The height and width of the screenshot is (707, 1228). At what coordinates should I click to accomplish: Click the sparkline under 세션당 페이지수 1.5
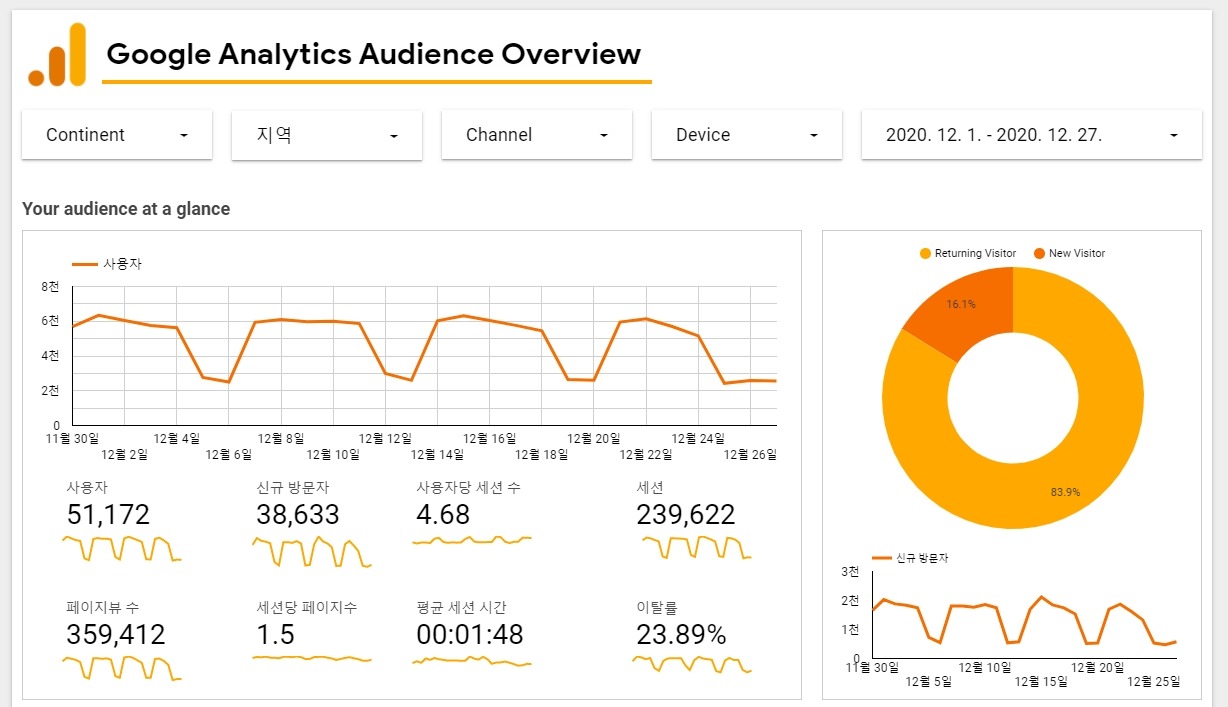pyautogui.click(x=311, y=659)
